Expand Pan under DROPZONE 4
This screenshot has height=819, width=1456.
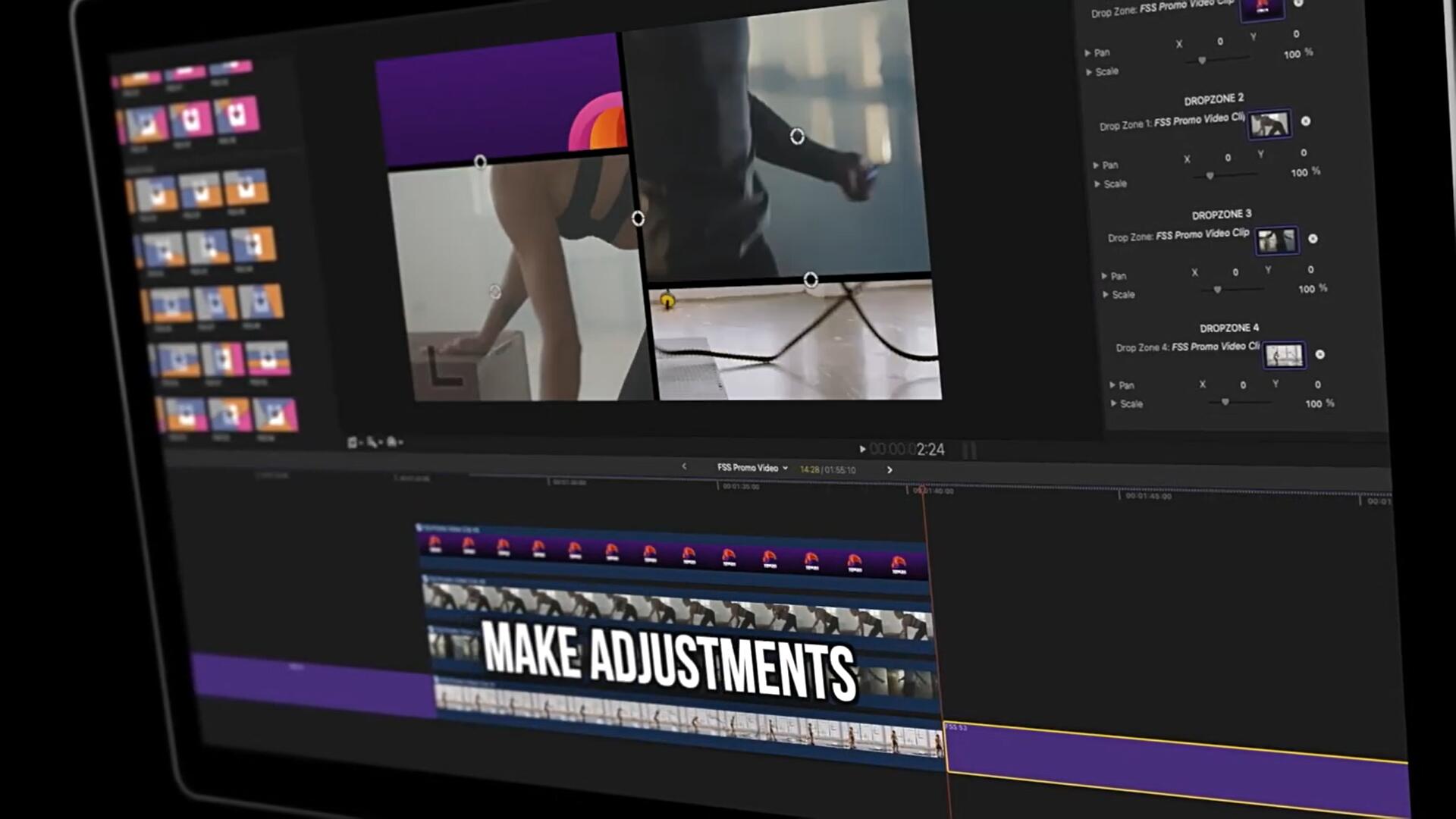coord(1112,385)
